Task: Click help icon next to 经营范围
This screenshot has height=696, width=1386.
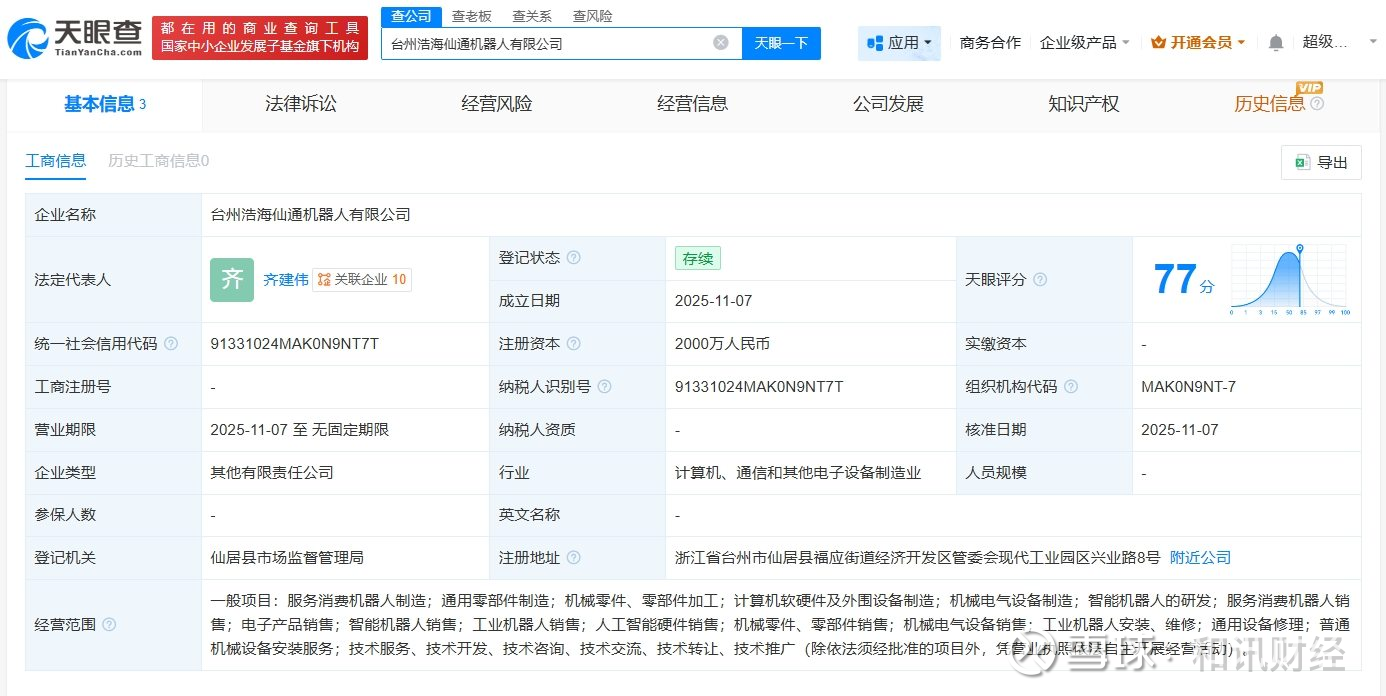Action: tap(109, 625)
